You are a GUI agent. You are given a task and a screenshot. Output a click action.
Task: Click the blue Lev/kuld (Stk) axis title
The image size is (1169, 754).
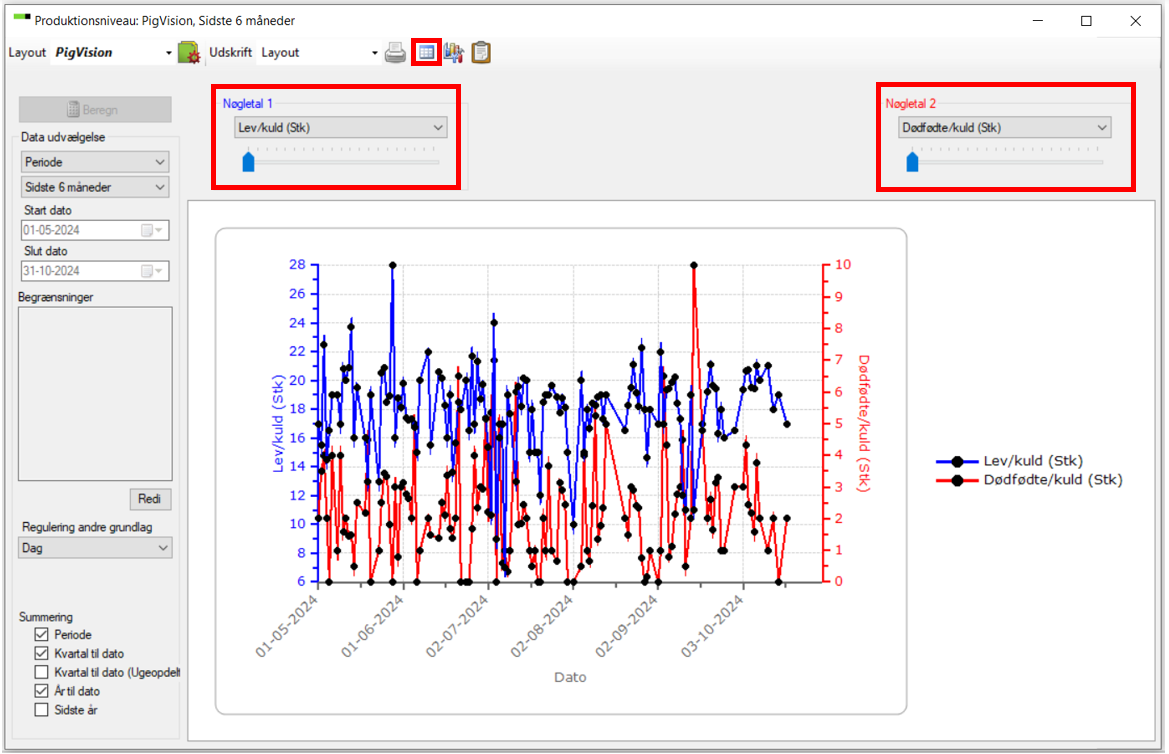(x=278, y=423)
